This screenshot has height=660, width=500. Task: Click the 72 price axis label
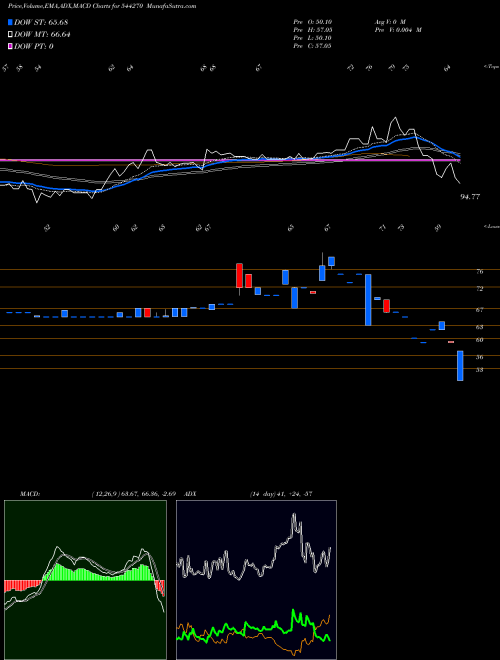(x=479, y=289)
